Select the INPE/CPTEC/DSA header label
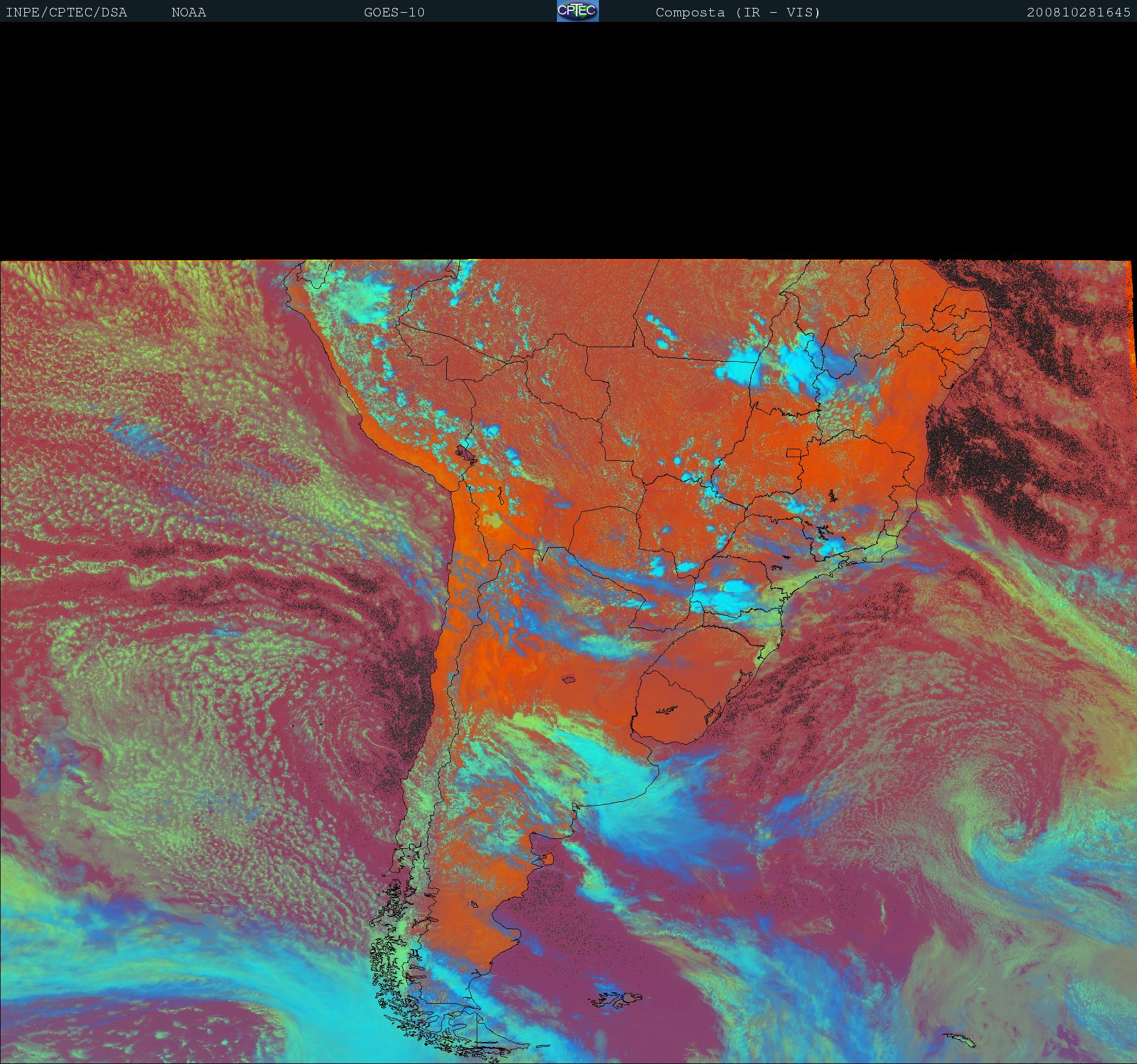The height and width of the screenshot is (1064, 1137). [66, 12]
